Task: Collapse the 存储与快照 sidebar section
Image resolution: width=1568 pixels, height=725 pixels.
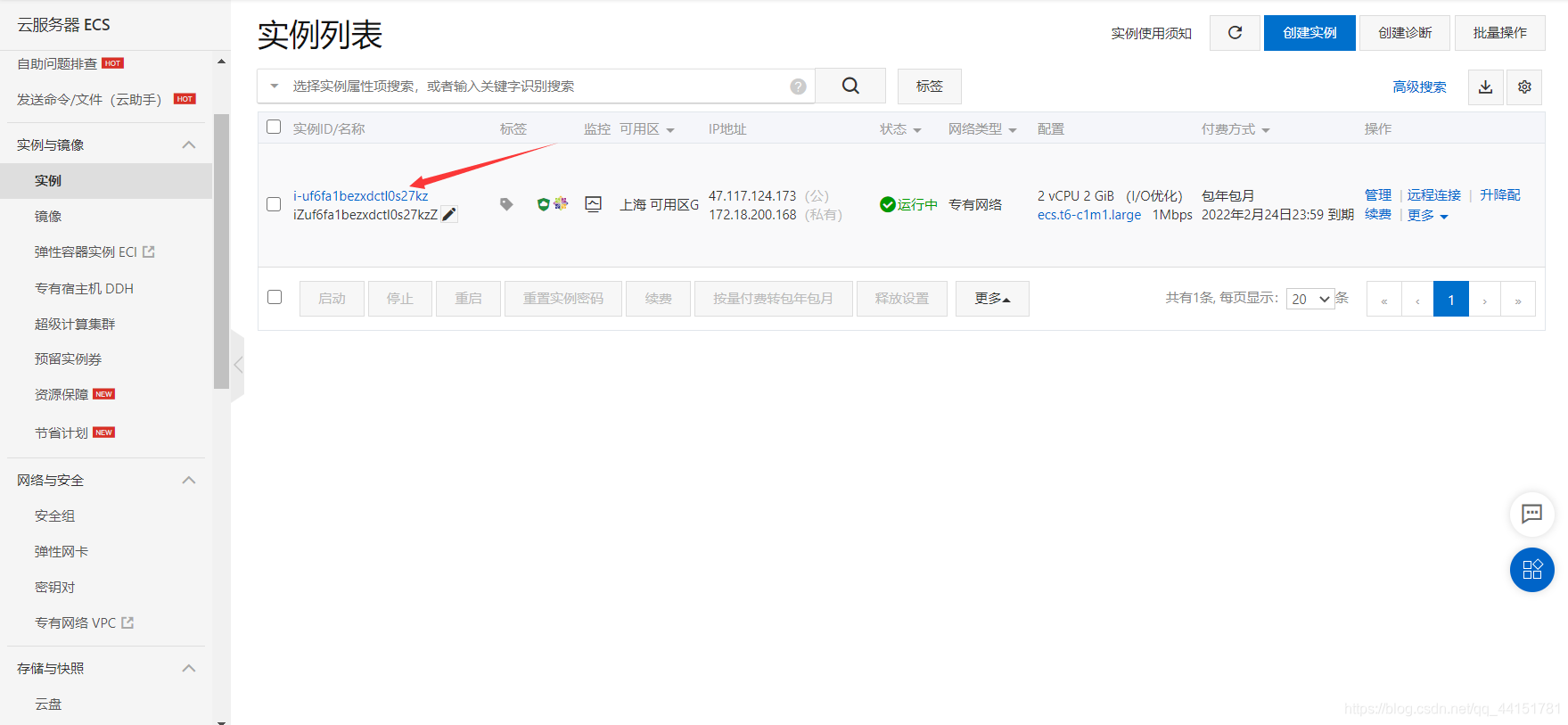Action: (x=189, y=668)
